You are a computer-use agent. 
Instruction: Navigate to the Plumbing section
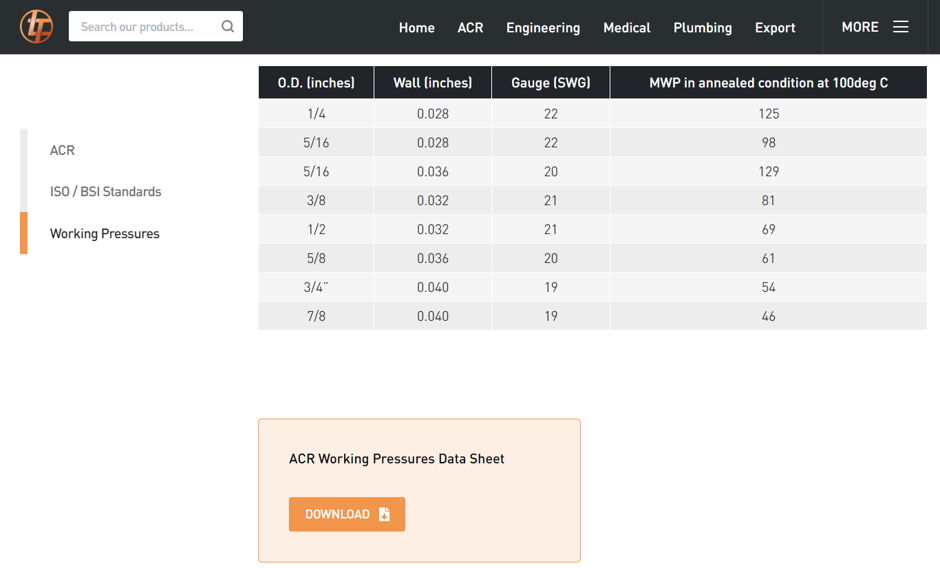coord(703,28)
